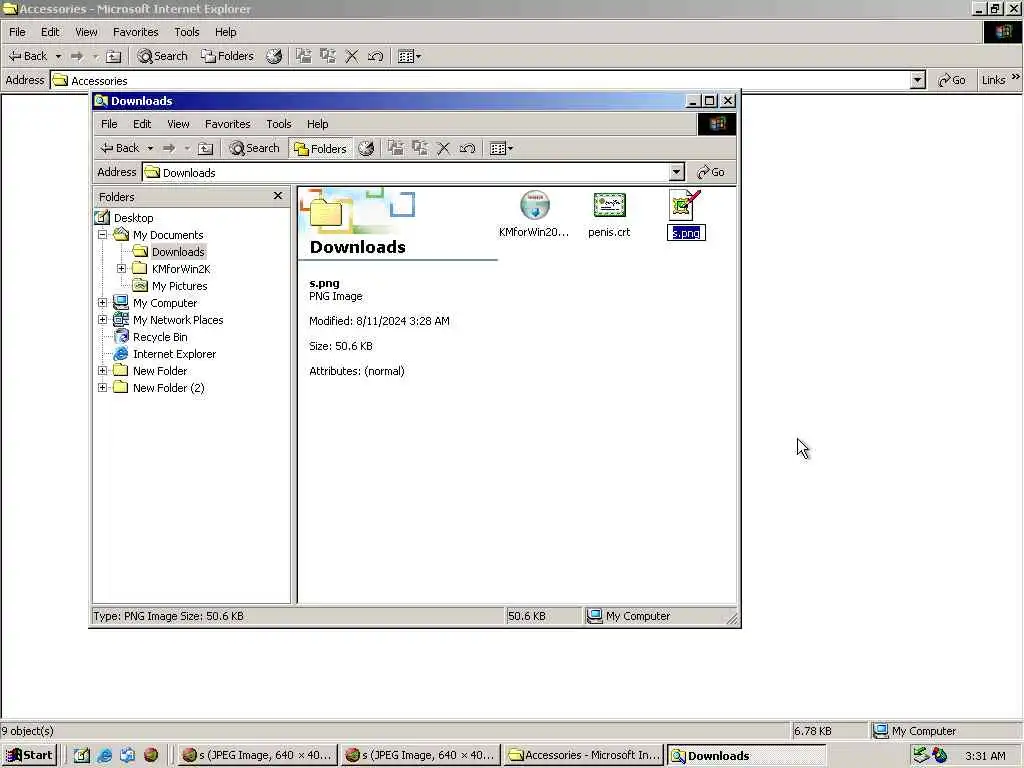Expand the New Folder (2) tree node
The image size is (1024, 768).
point(103,387)
